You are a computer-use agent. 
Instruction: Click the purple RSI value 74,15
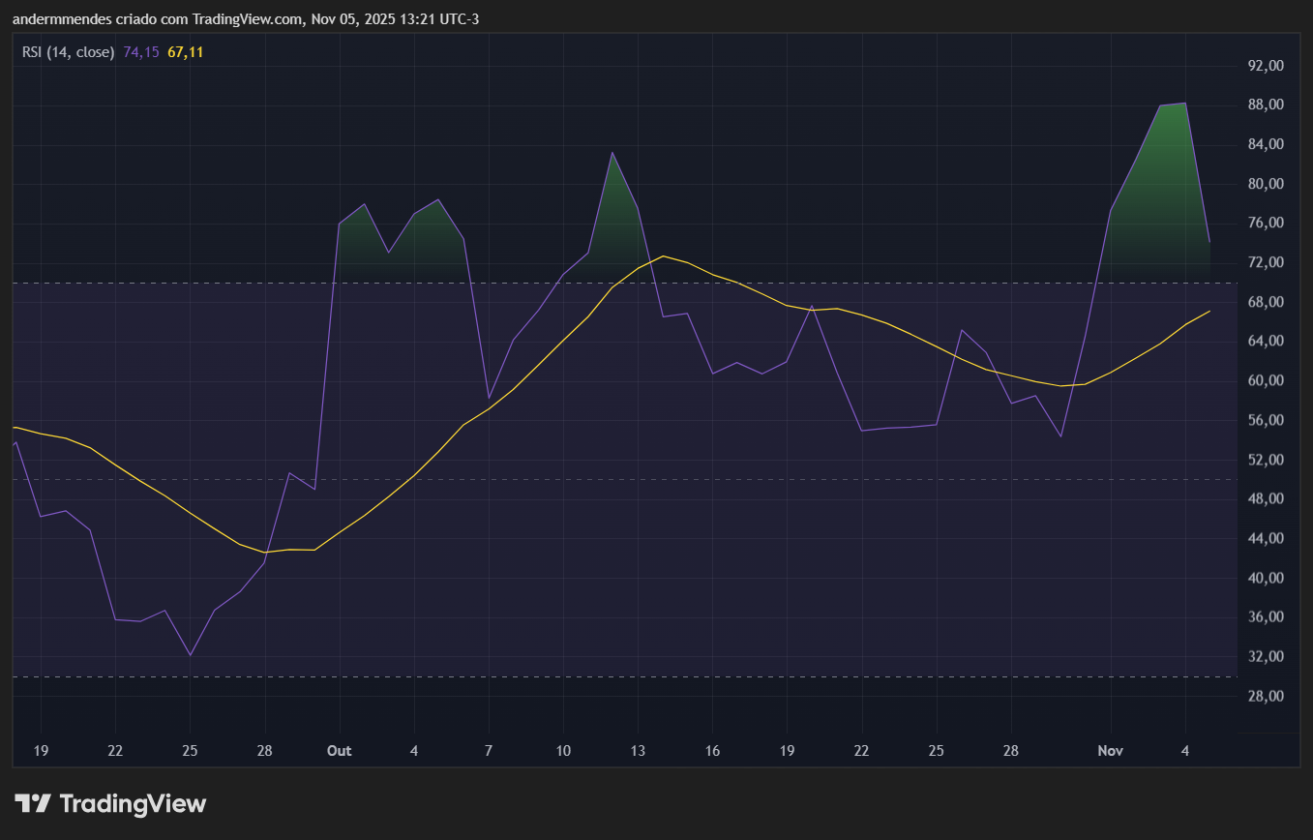[x=141, y=52]
